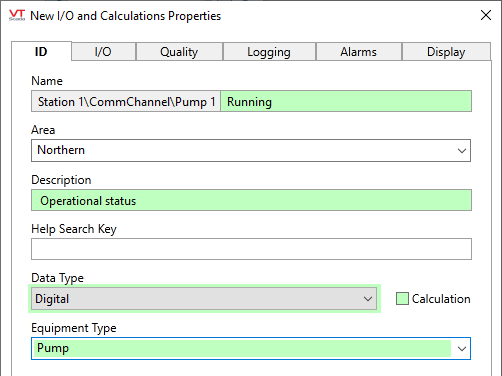The width and height of the screenshot is (502, 376).
Task: Expand the Equipment Type dropdown arrow
Action: (x=462, y=349)
